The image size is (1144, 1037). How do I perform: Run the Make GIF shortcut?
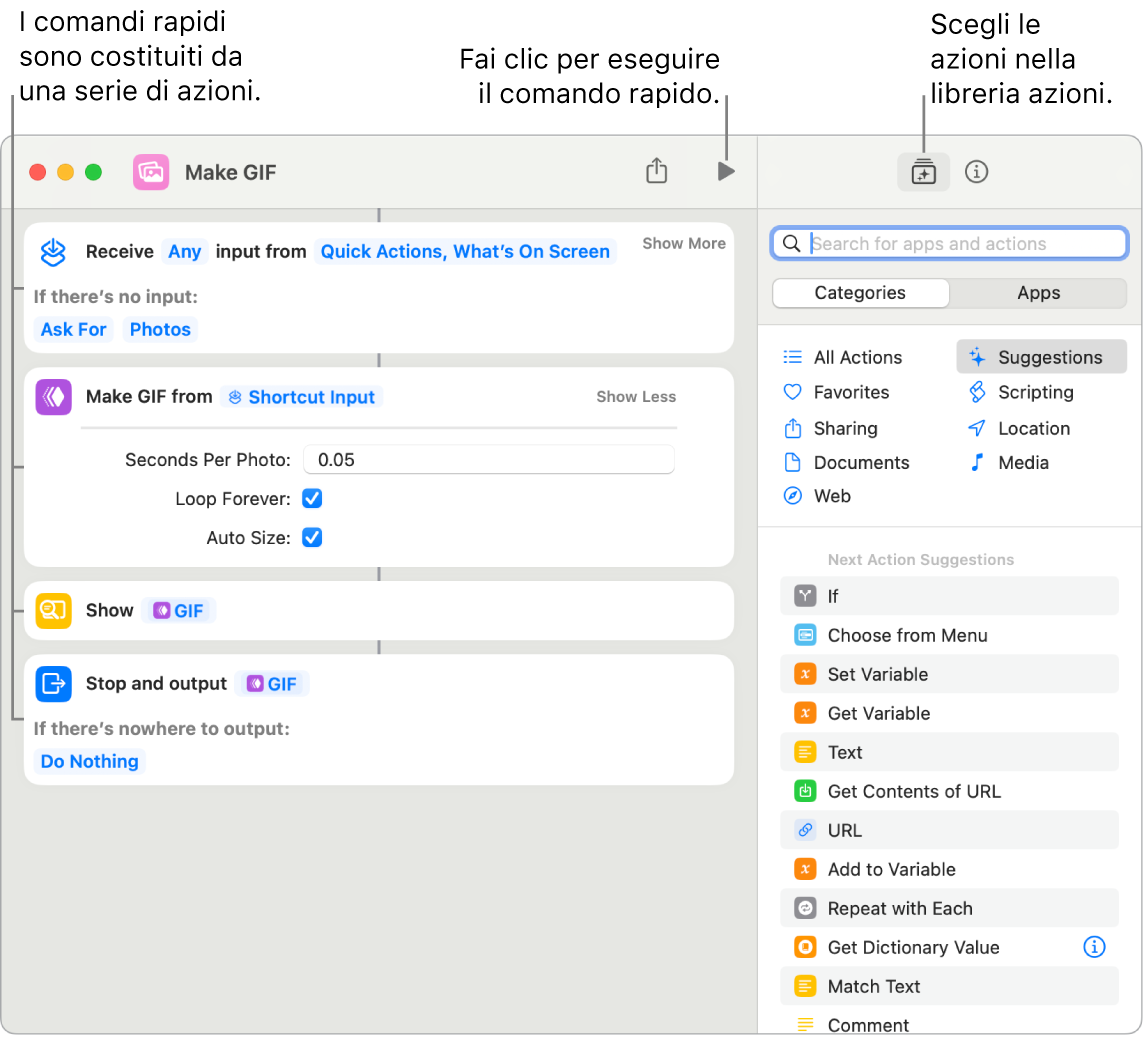tap(724, 171)
